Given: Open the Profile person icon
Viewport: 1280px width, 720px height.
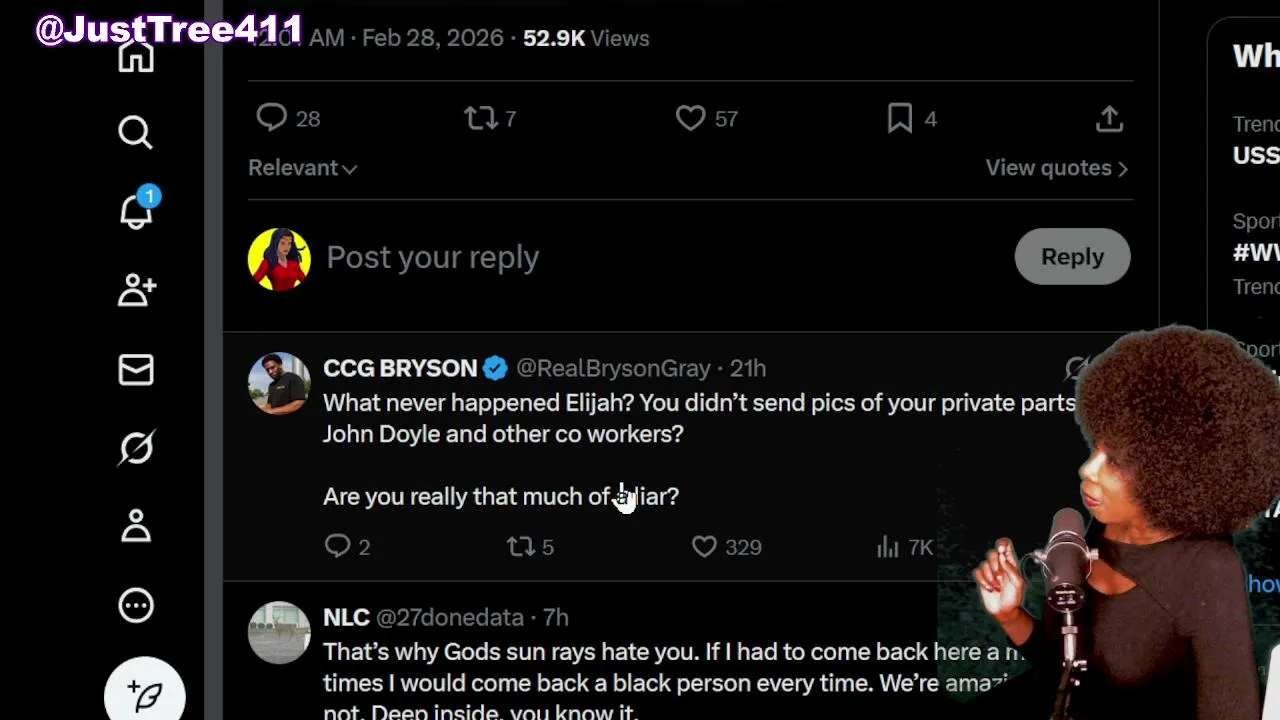Looking at the screenshot, I should point(136,526).
